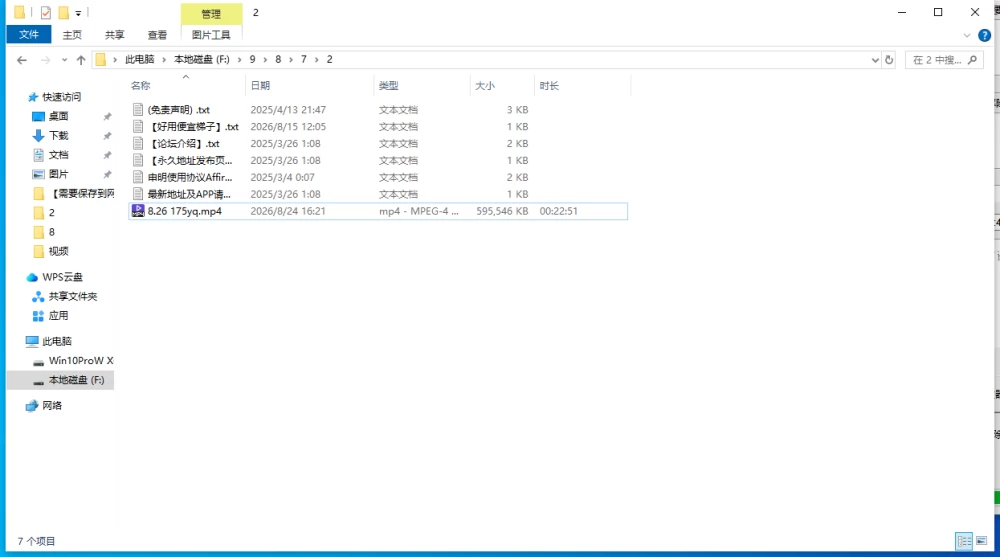Select the 【好用便宜梯子】.txt file icon
1000x557 pixels.
pyautogui.click(x=138, y=126)
